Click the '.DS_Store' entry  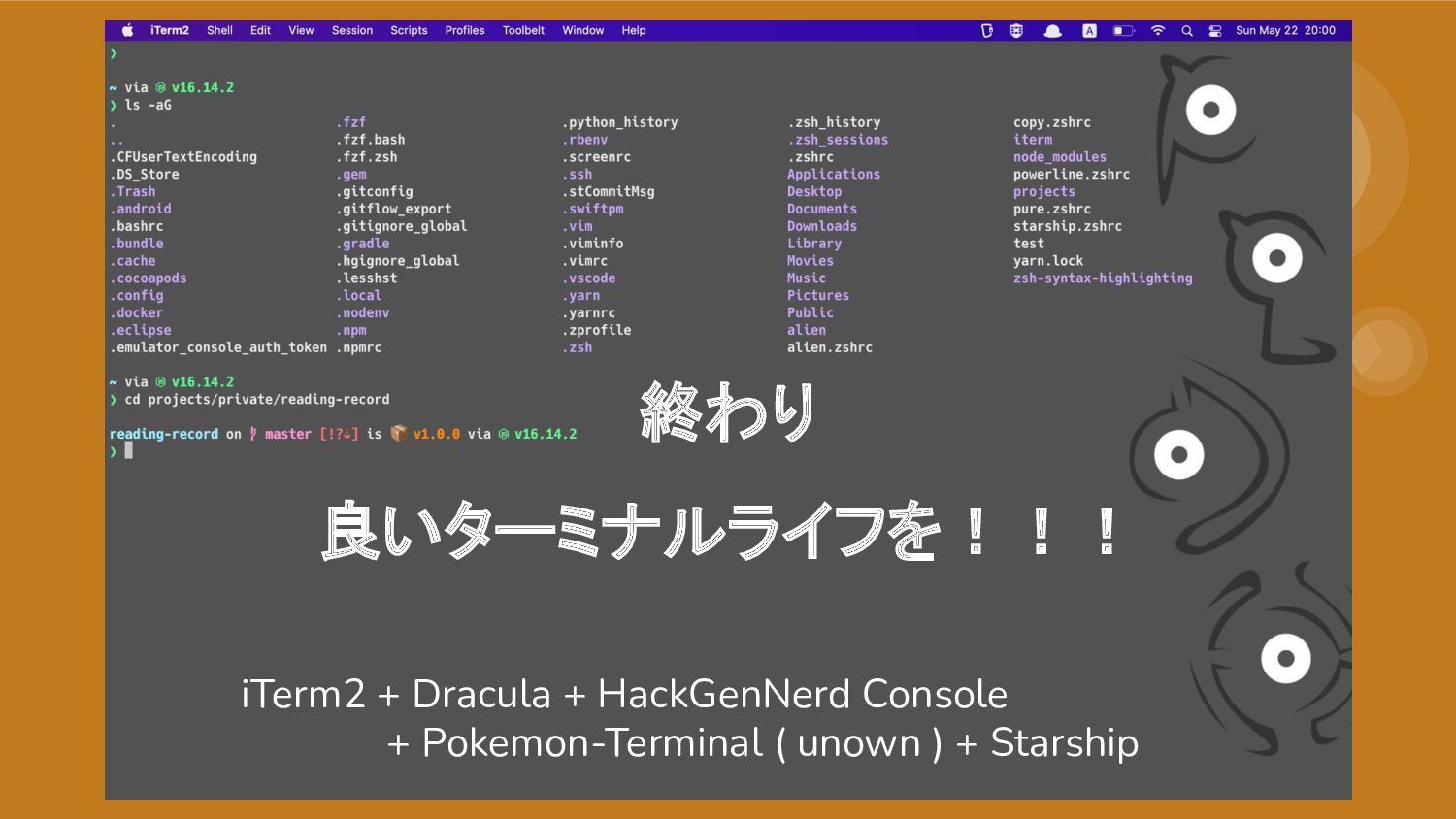coord(145,175)
